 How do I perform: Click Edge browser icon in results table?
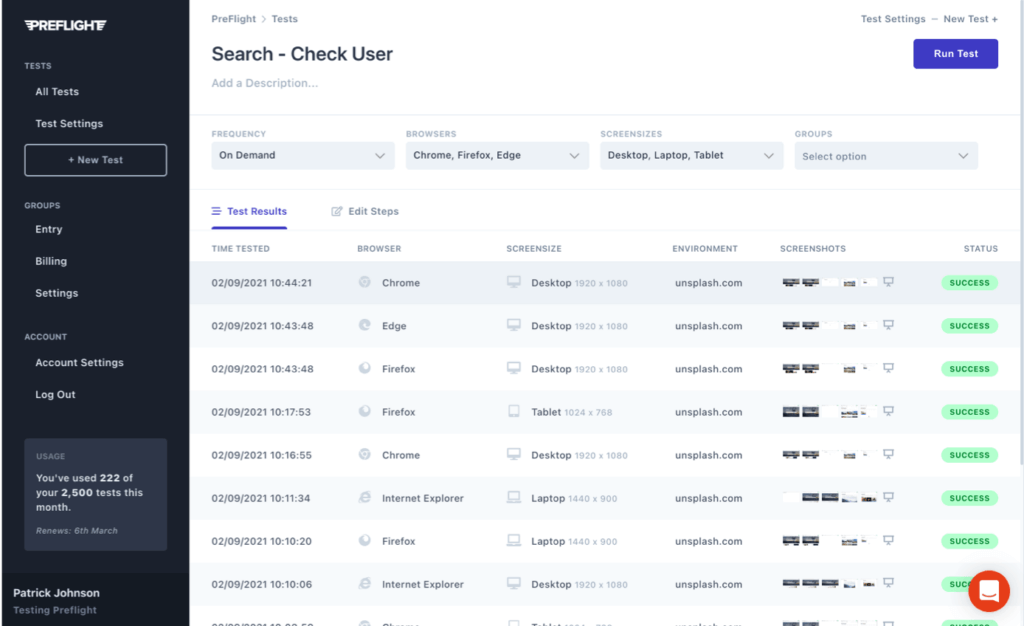pos(365,326)
